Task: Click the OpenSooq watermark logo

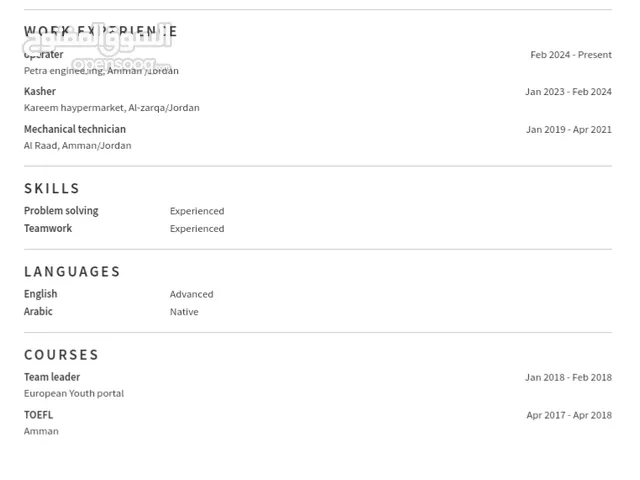Action: click(98, 48)
